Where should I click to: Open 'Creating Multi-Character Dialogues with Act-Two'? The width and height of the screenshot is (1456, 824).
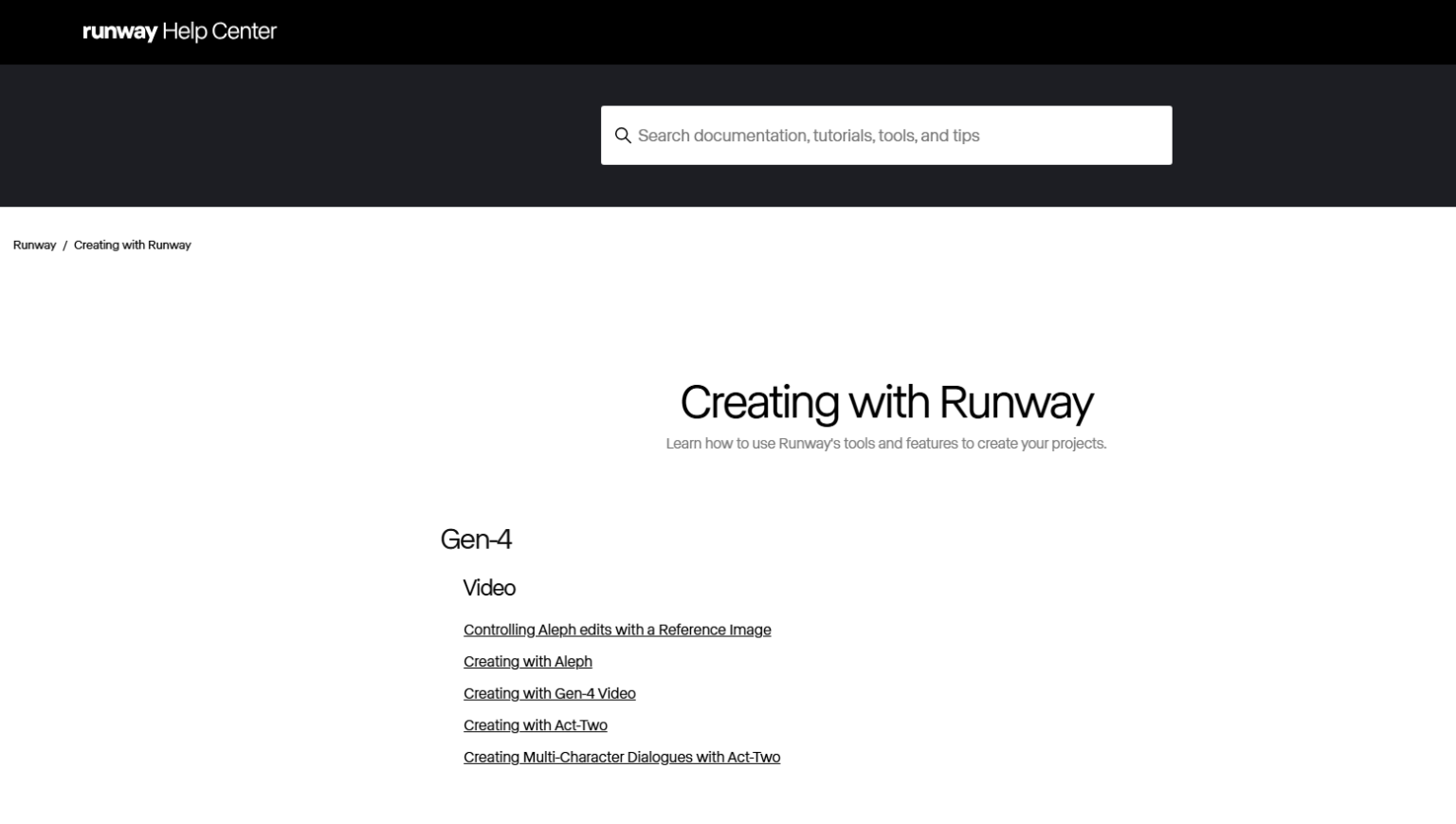point(621,757)
